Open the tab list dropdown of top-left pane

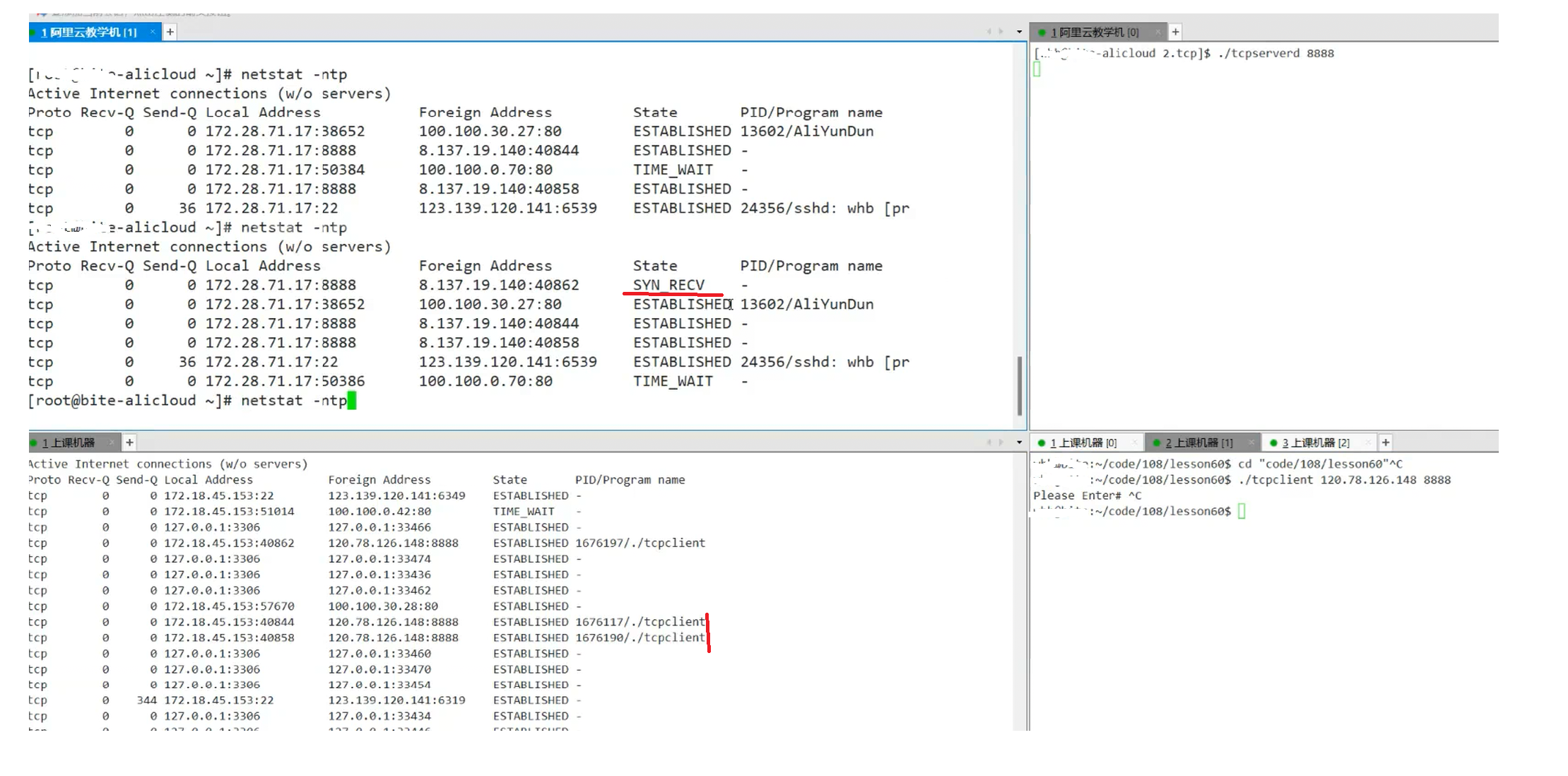[x=1019, y=32]
